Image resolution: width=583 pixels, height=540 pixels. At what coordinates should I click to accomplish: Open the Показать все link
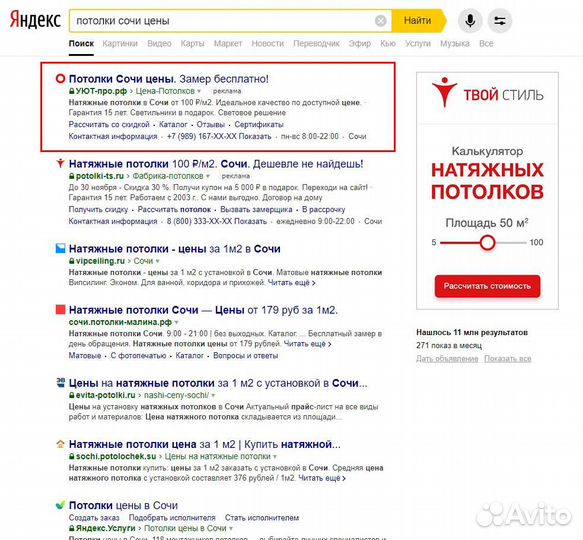click(508, 359)
